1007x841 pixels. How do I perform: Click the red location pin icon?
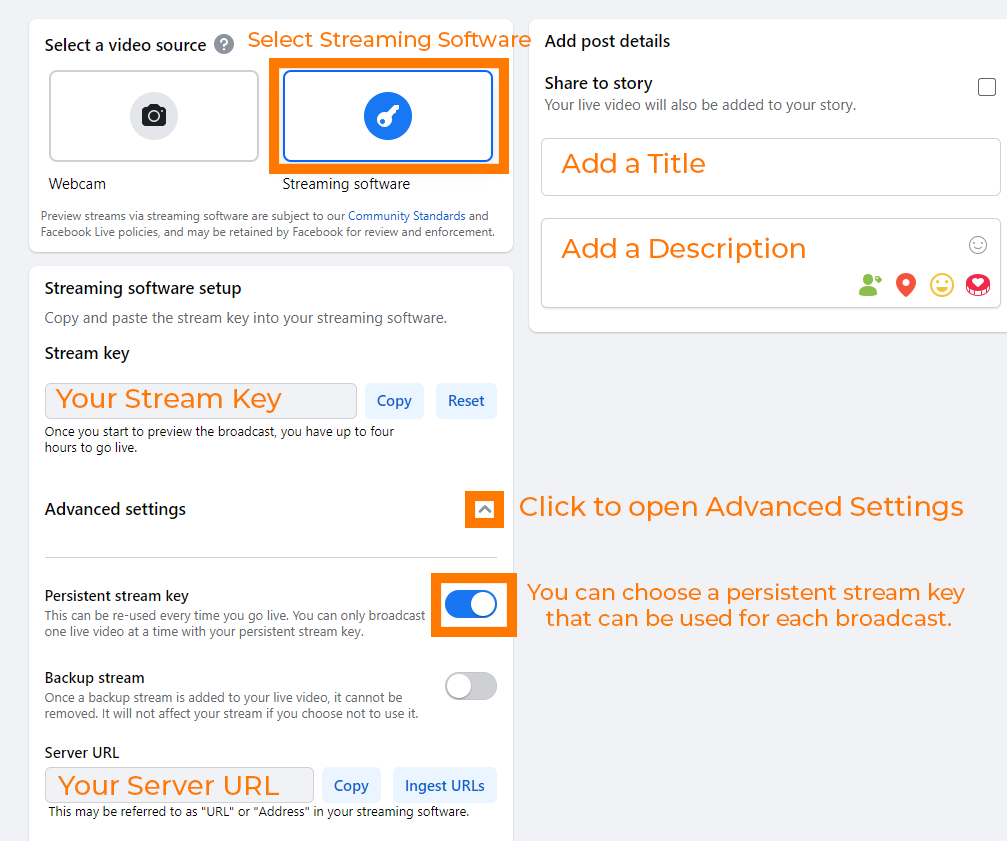pyautogui.click(x=906, y=286)
